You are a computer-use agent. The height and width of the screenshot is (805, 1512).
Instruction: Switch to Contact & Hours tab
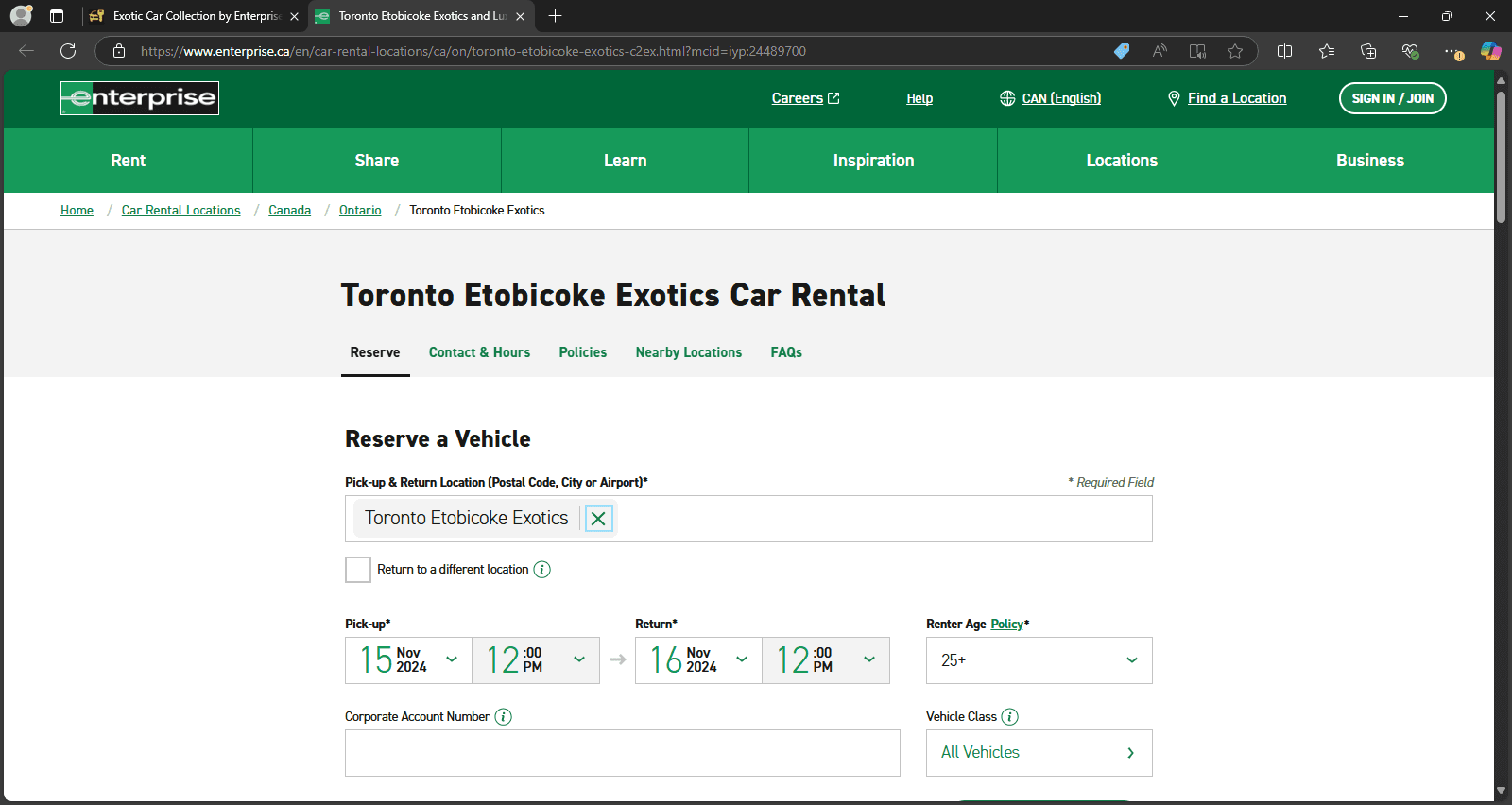click(479, 352)
